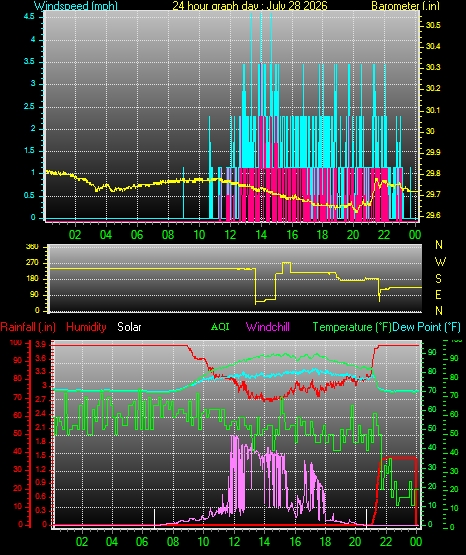The width and height of the screenshot is (466, 555).
Task: Select the "Dew Point (°F)" legend label
Action: coord(427,327)
